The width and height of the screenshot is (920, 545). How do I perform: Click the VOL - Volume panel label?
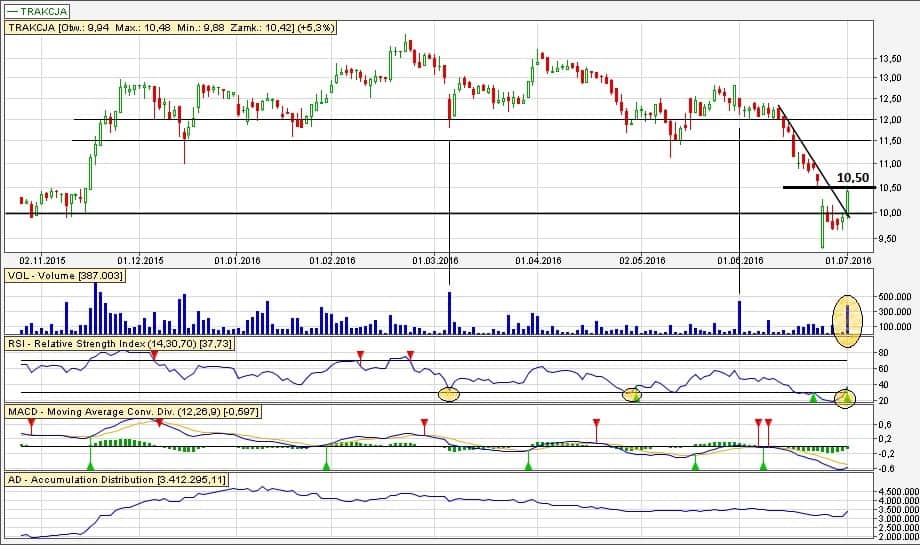pyautogui.click(x=66, y=274)
